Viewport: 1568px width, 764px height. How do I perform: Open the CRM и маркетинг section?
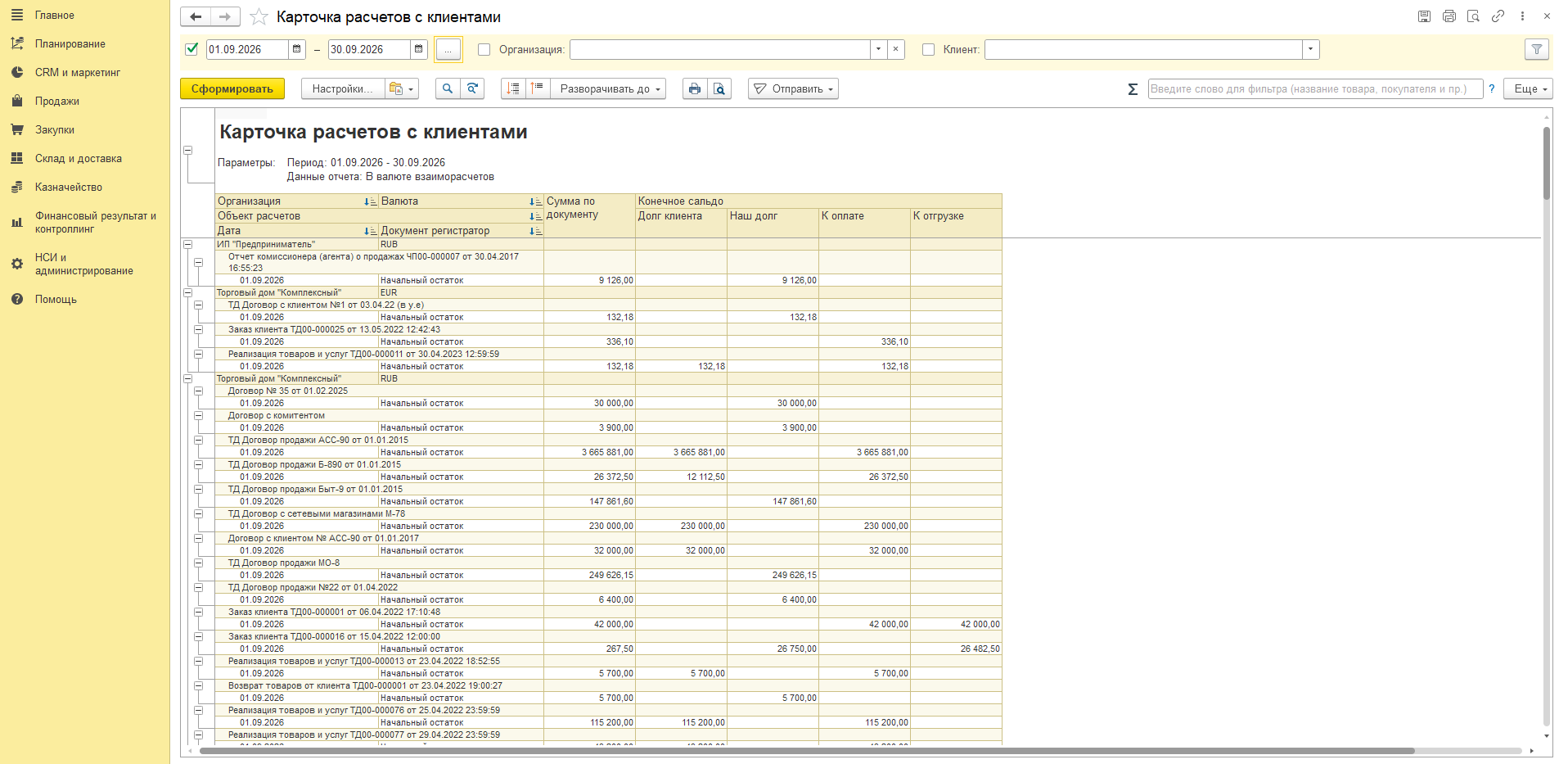(x=78, y=72)
